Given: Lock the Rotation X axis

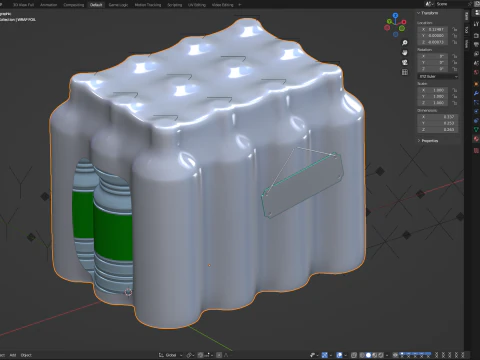Looking at the screenshot, I should click(x=454, y=56).
